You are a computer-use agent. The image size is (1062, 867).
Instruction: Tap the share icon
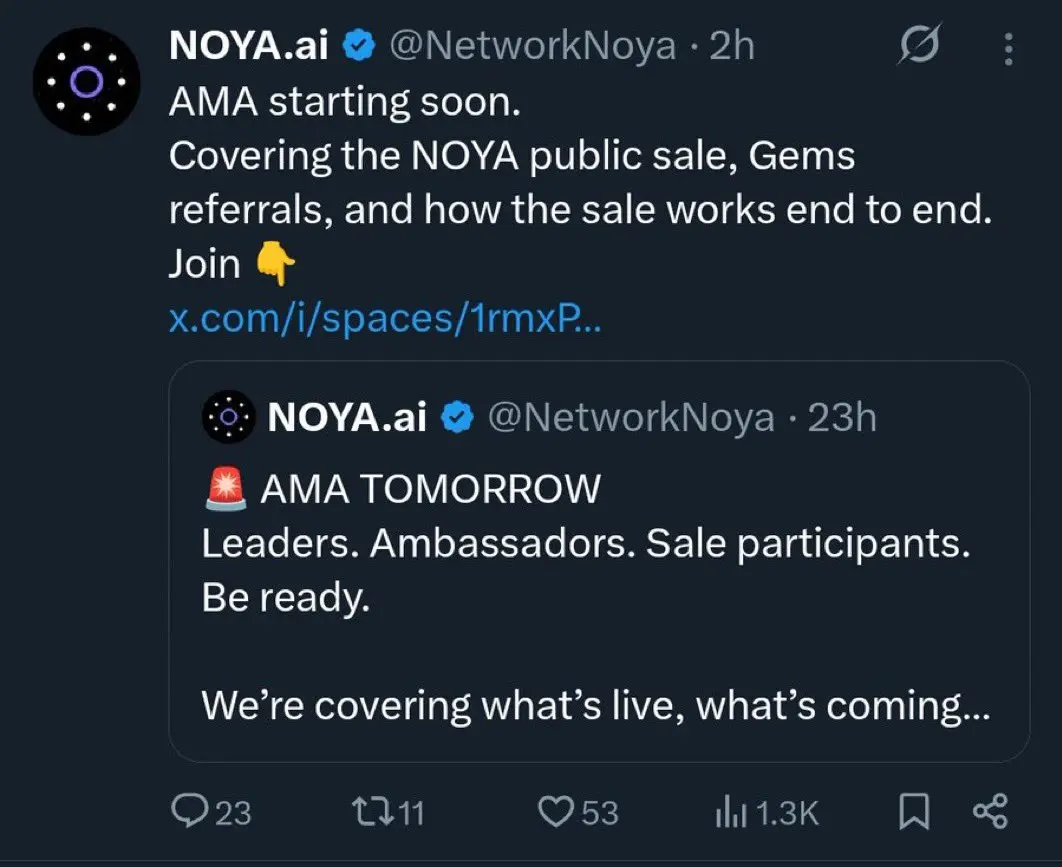pyautogui.click(x=990, y=812)
